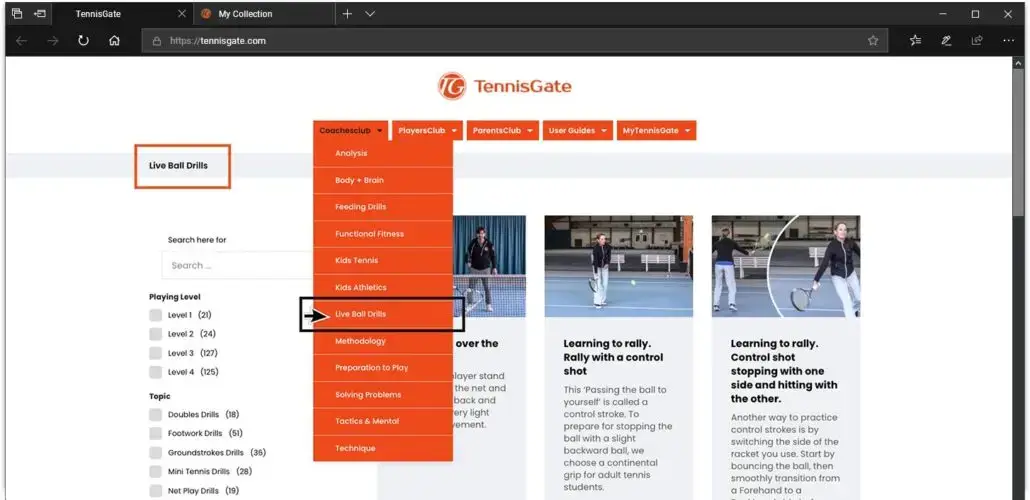Screen dimensions: 1030x500
Task: Refresh the page in the browser
Action: [83, 41]
